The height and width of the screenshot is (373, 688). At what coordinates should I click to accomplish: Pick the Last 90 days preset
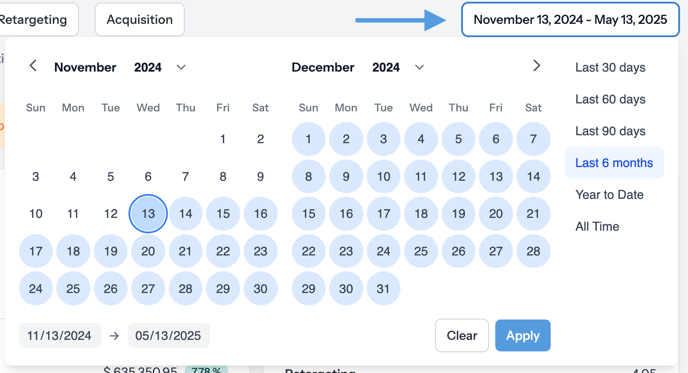pyautogui.click(x=610, y=131)
